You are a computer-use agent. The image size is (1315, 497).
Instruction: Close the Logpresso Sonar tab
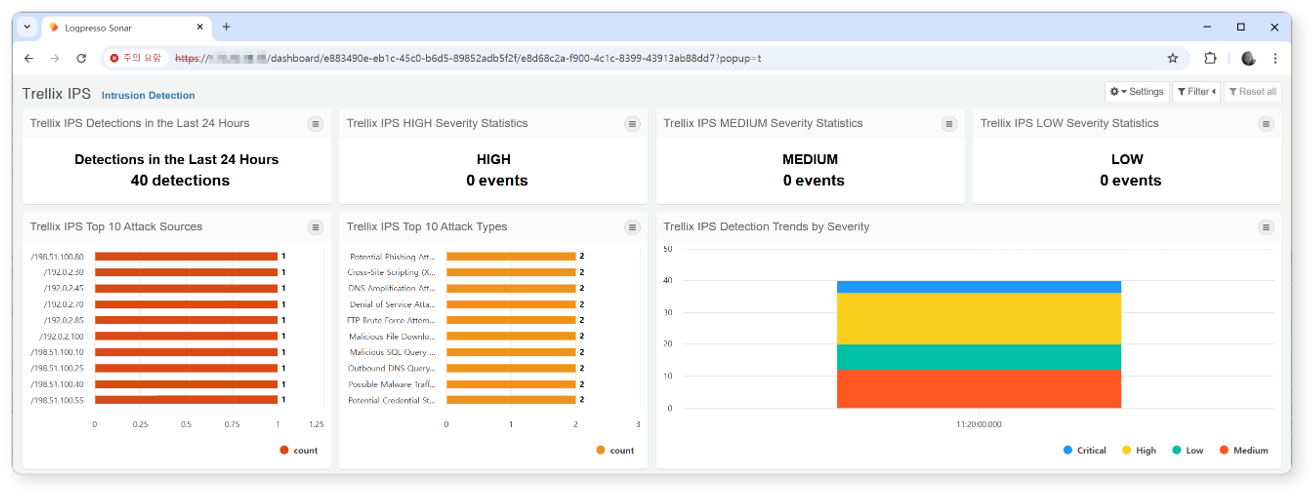(x=199, y=27)
